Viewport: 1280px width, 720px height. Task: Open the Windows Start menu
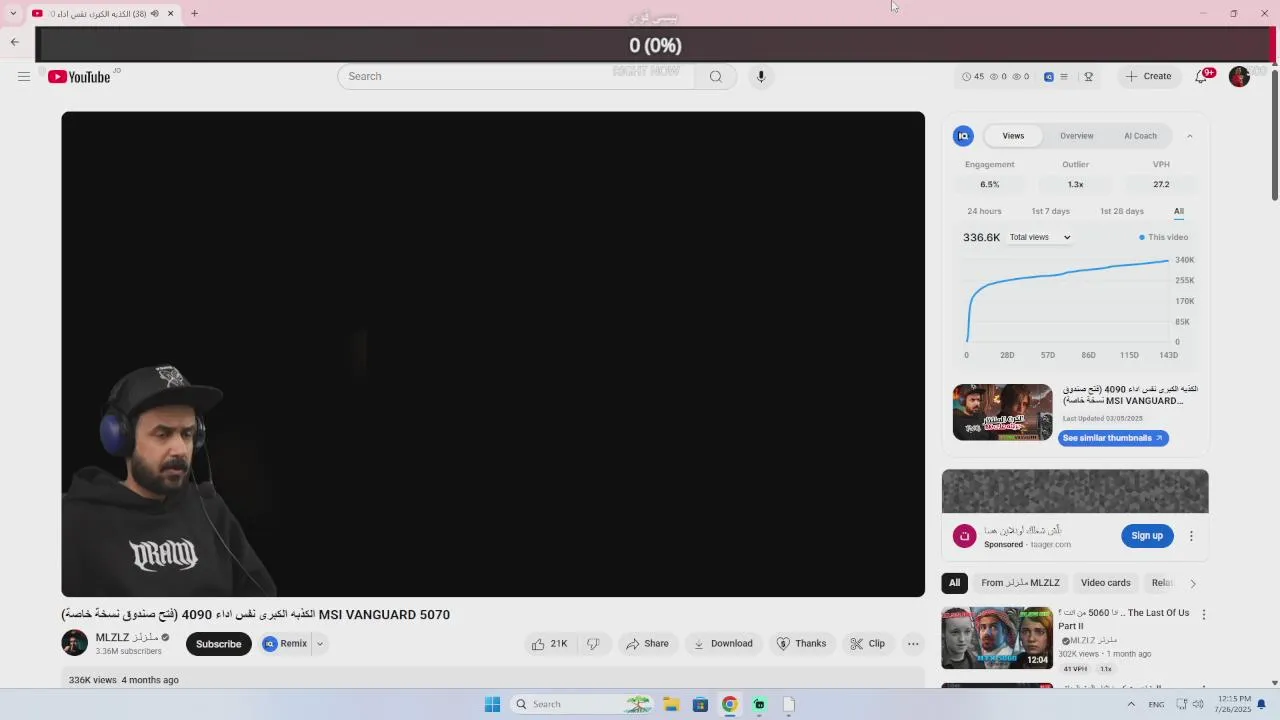pyautogui.click(x=492, y=704)
